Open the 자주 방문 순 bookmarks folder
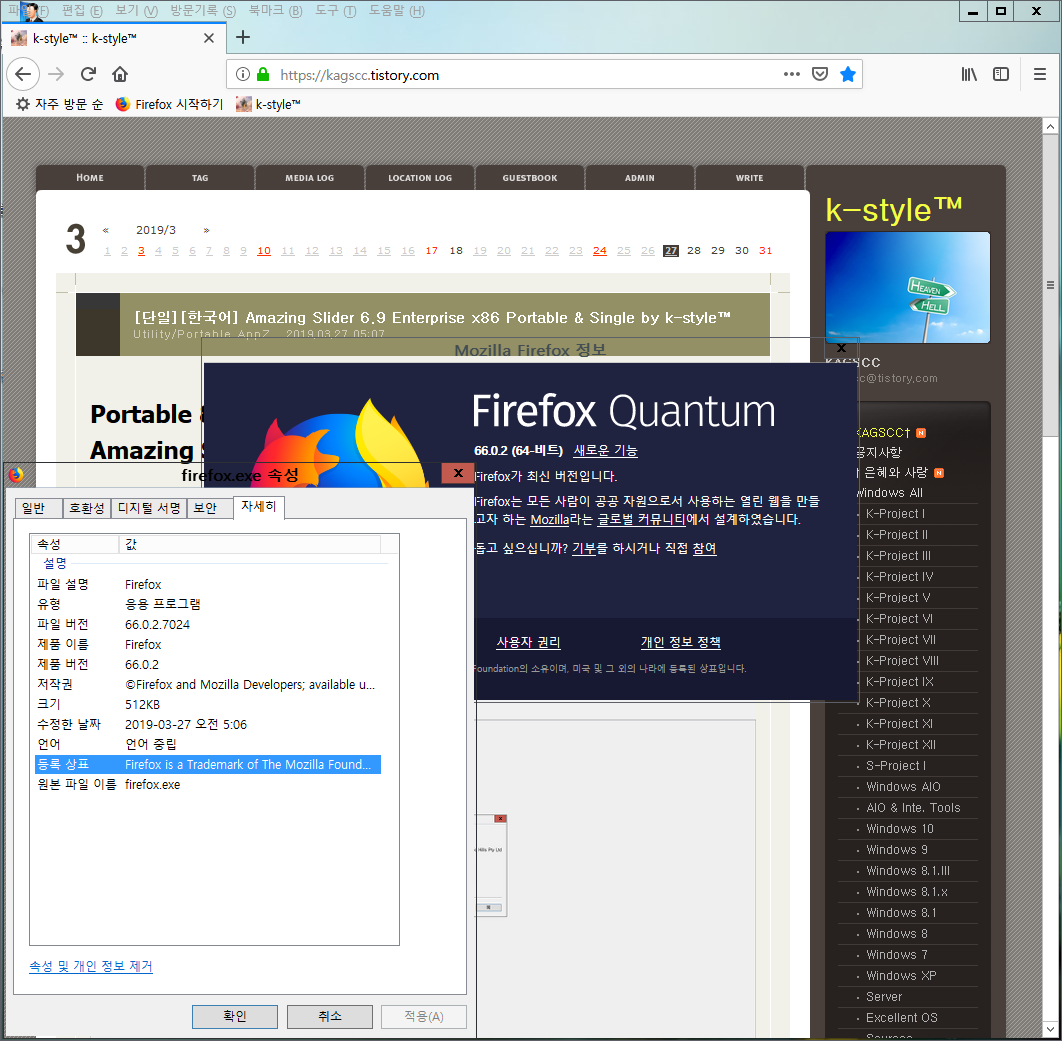 coord(60,104)
